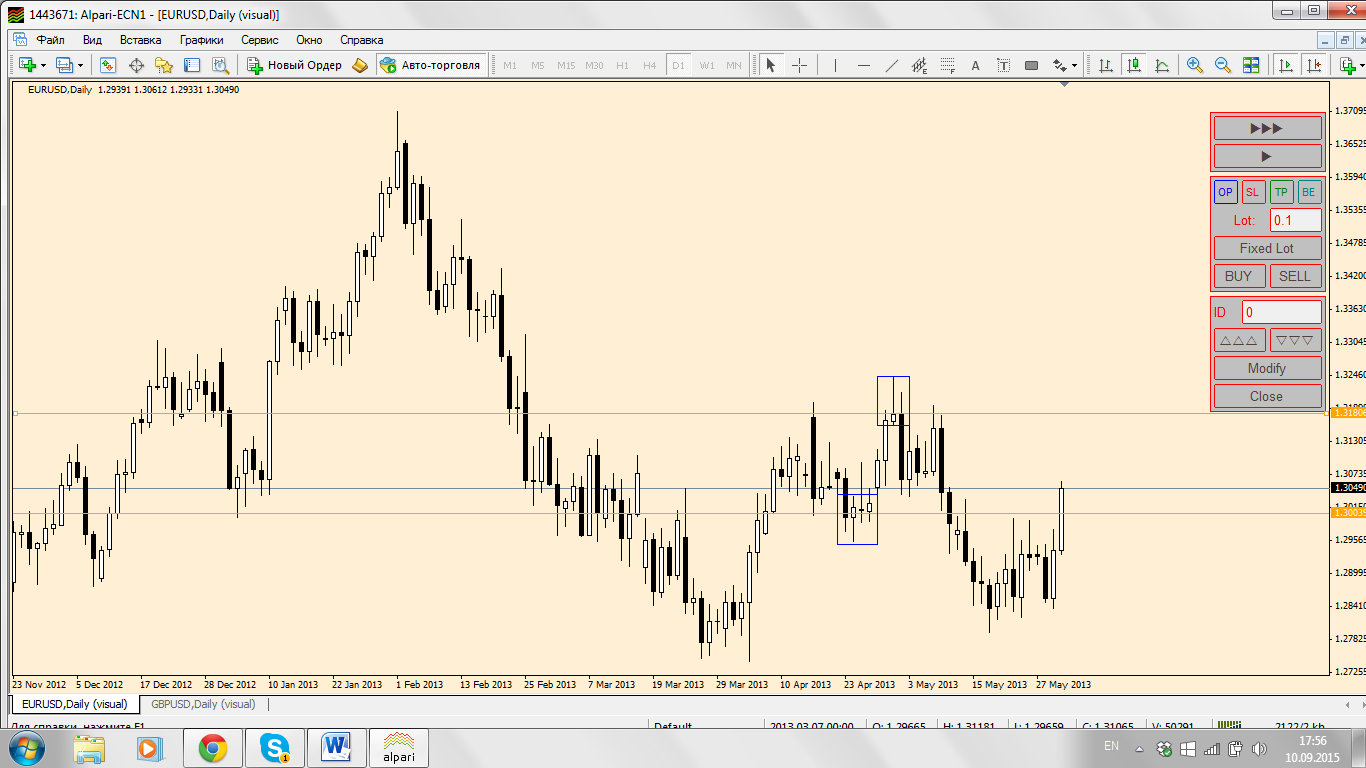
Task: Toggle the SL button in trade panel
Action: [x=1253, y=192]
